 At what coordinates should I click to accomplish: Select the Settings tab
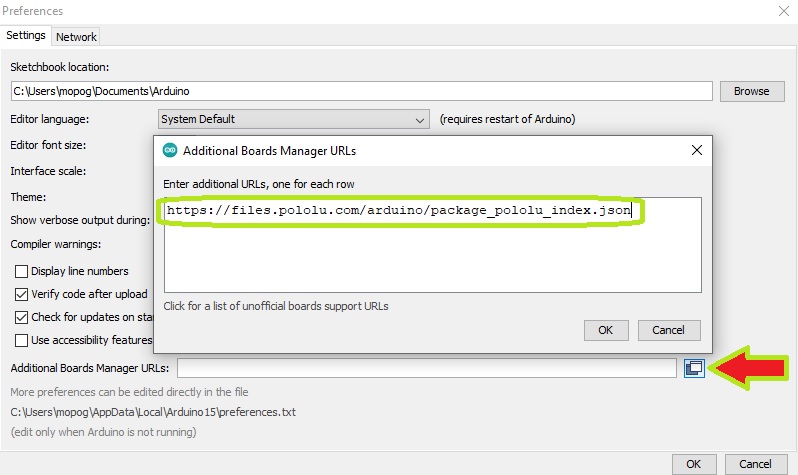(x=26, y=36)
